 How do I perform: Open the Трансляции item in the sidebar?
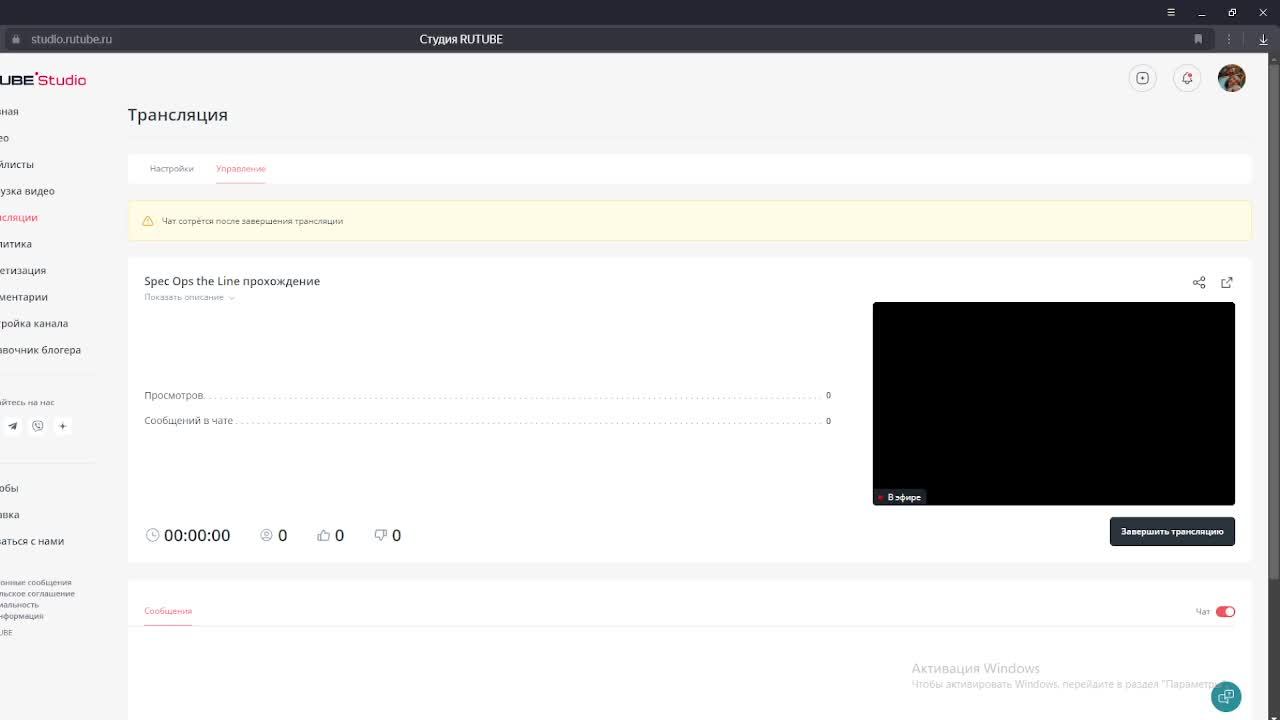click(x=19, y=217)
